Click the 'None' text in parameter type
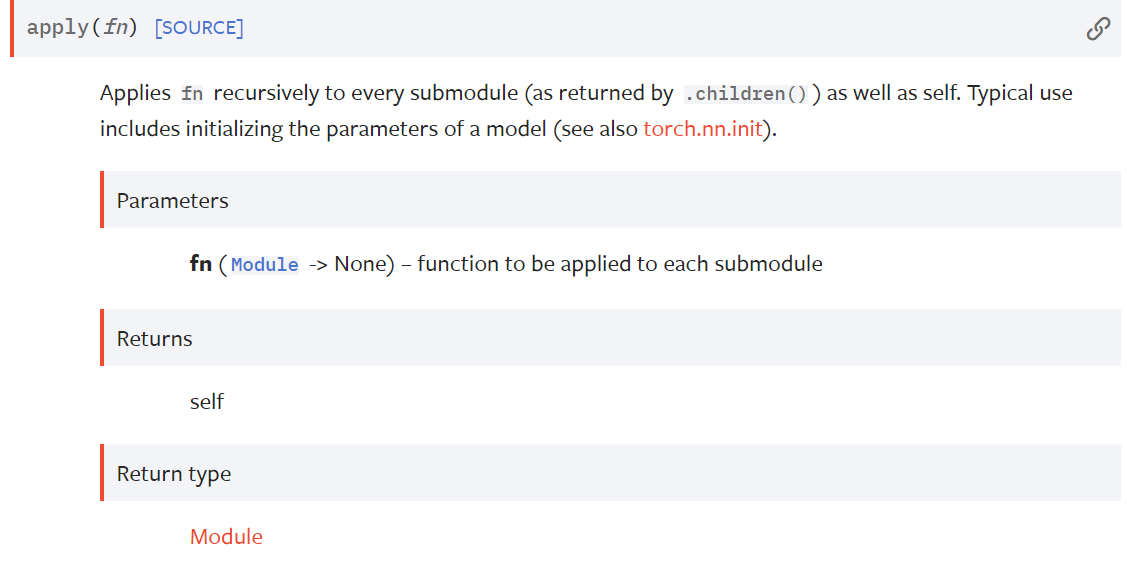Screen dimensions: 1127x563 [x=360, y=264]
